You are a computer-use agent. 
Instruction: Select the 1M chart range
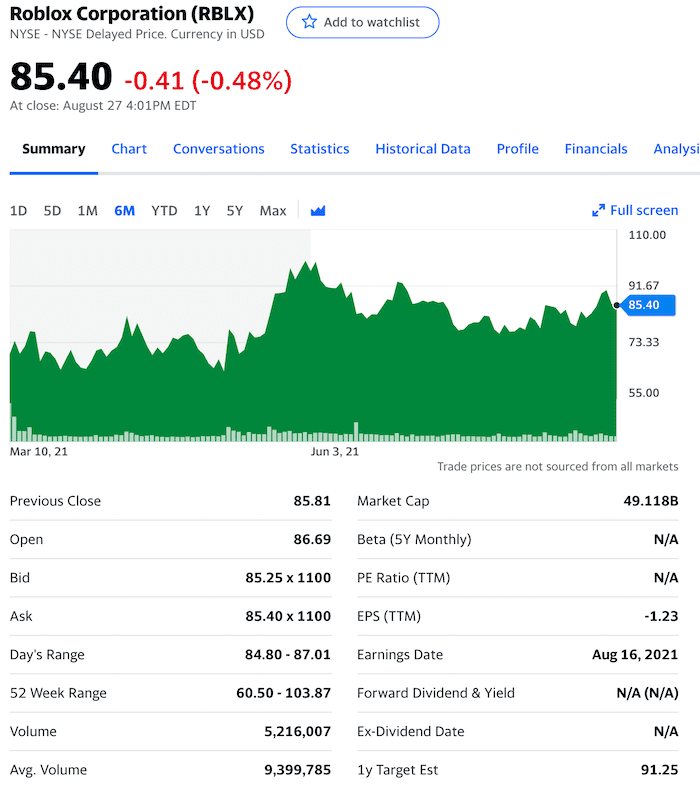point(87,210)
